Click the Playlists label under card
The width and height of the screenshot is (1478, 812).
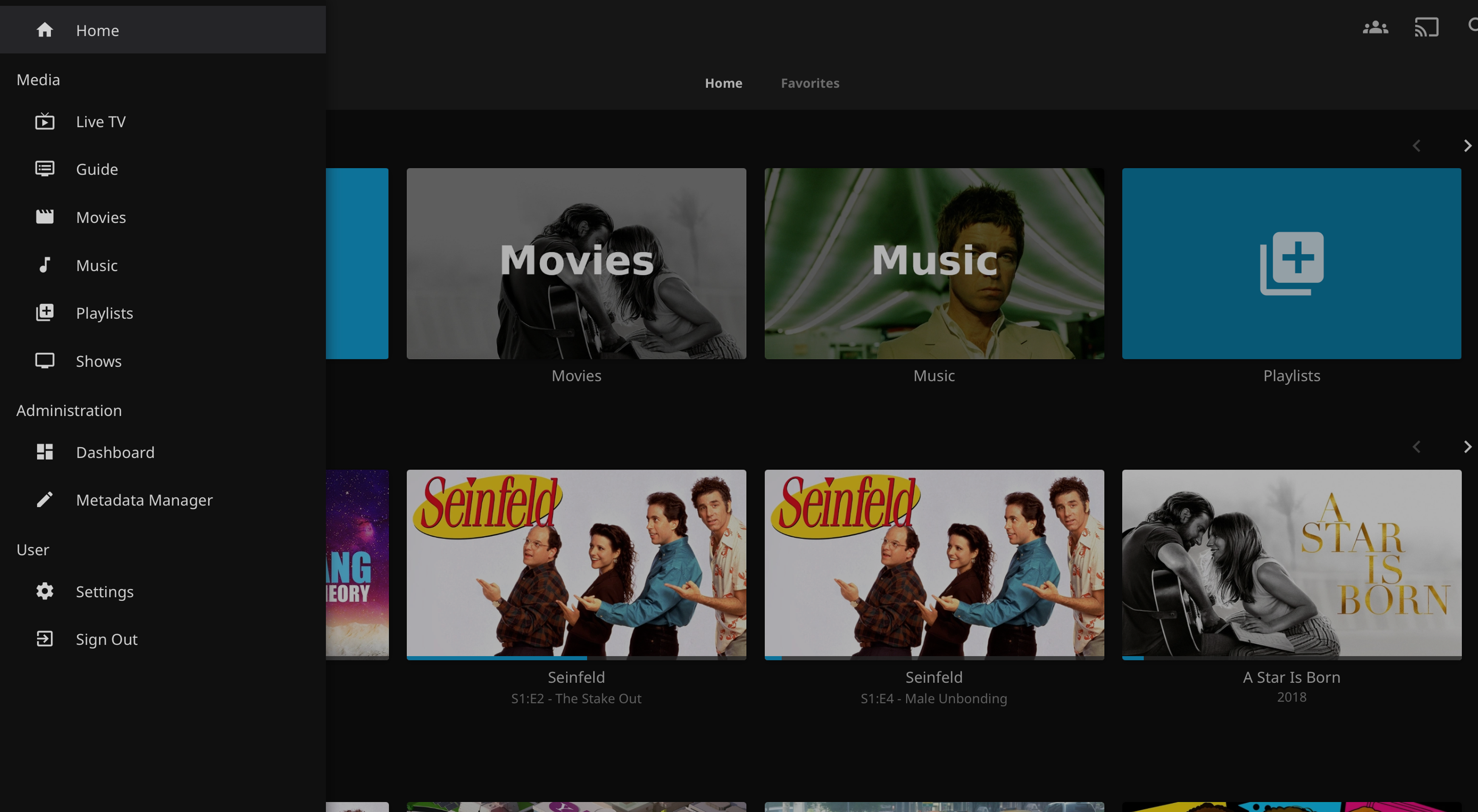[1292, 375]
